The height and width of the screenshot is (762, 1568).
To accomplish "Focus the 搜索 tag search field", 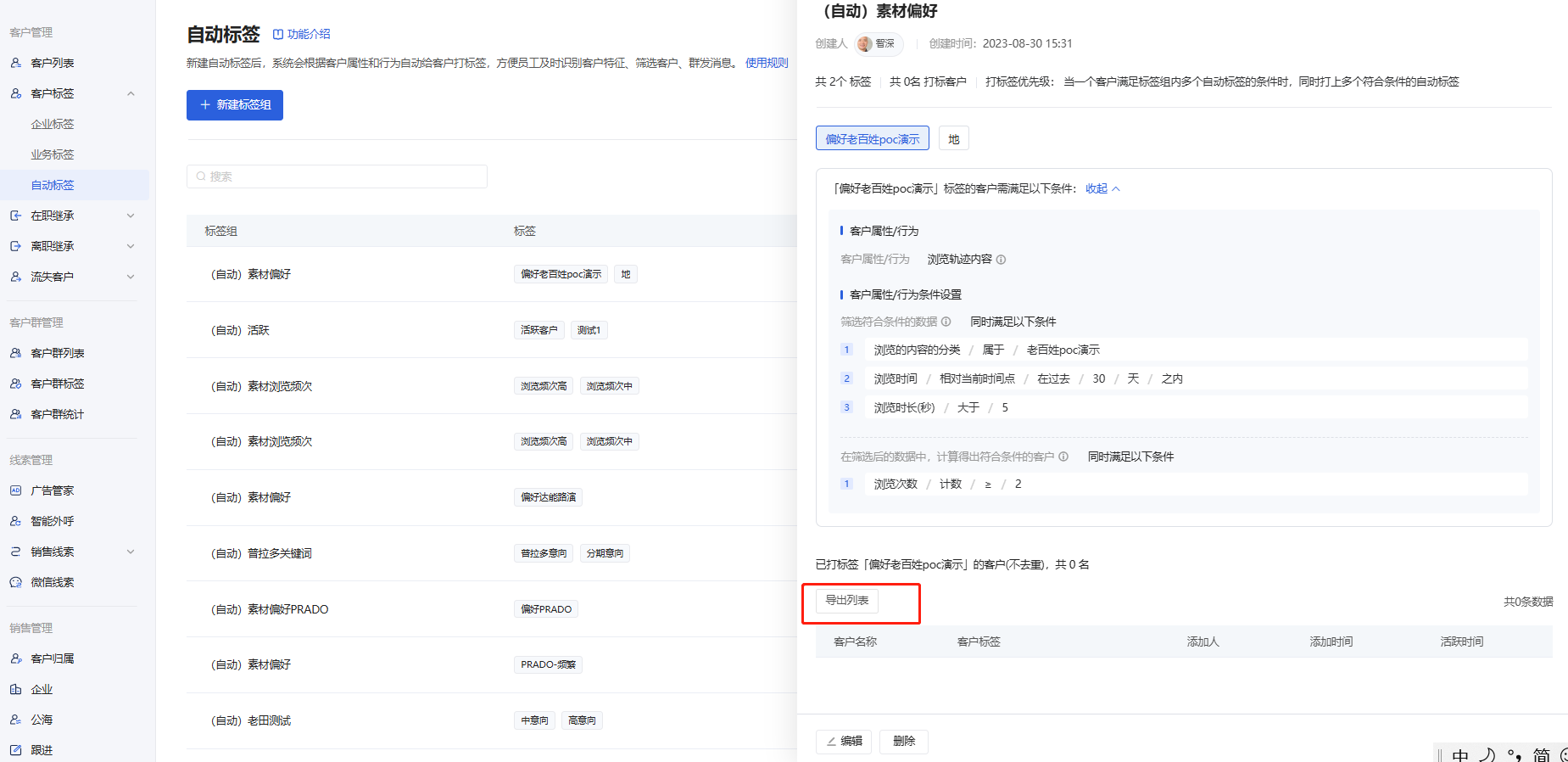I will (337, 176).
